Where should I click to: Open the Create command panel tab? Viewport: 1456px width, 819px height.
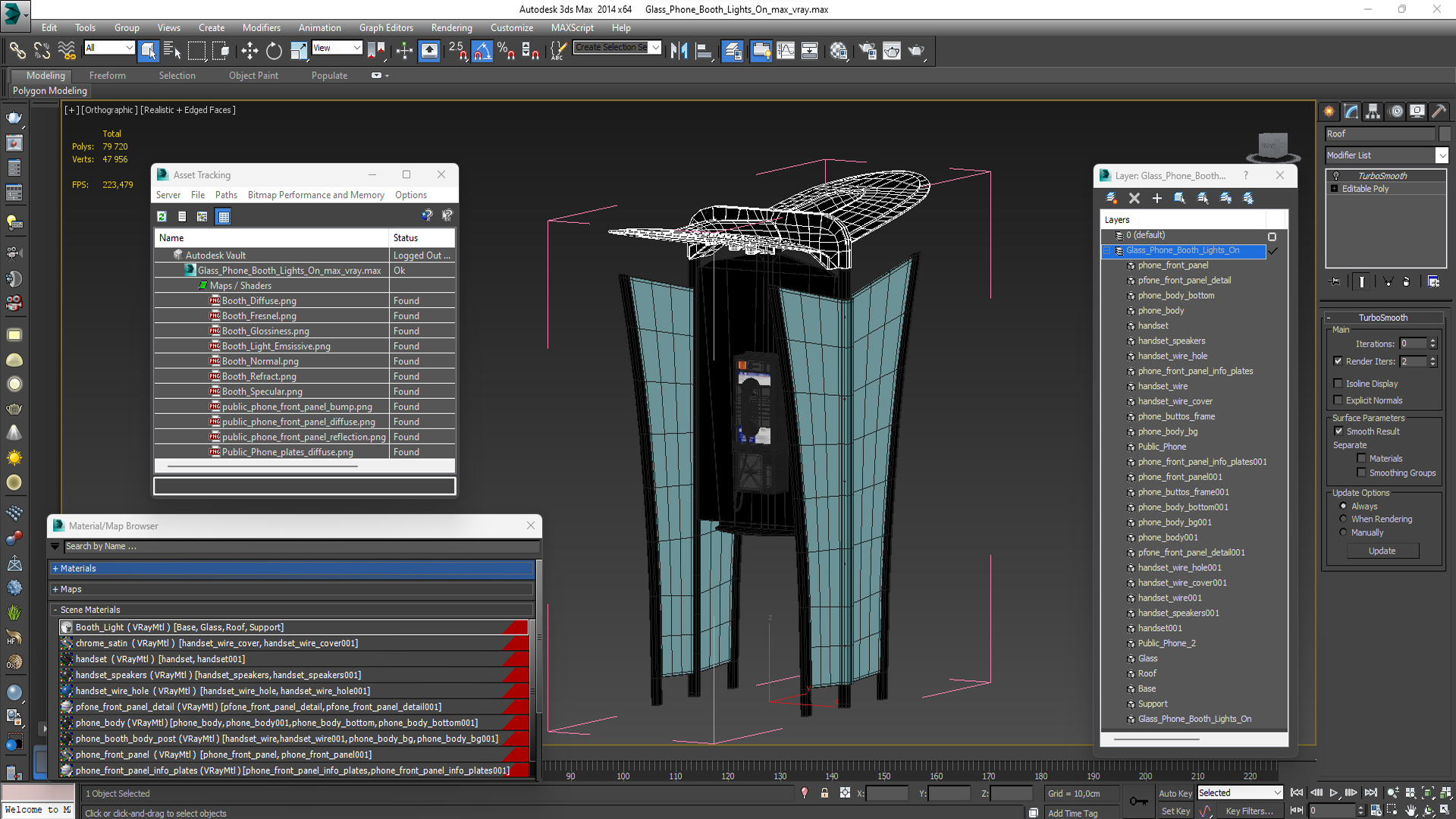pyautogui.click(x=1329, y=111)
